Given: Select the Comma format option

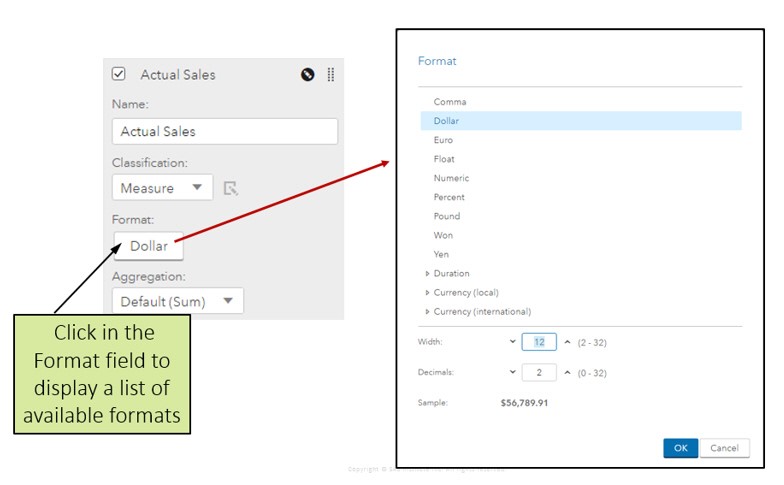Looking at the screenshot, I should tap(450, 102).
